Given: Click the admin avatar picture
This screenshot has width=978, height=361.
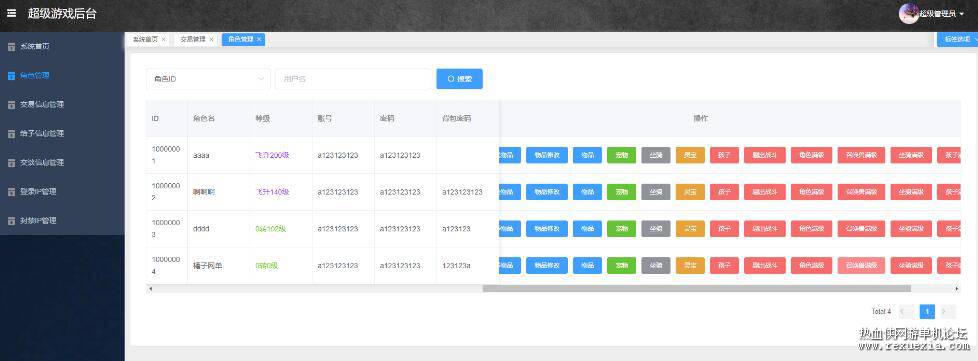Looking at the screenshot, I should coord(908,13).
